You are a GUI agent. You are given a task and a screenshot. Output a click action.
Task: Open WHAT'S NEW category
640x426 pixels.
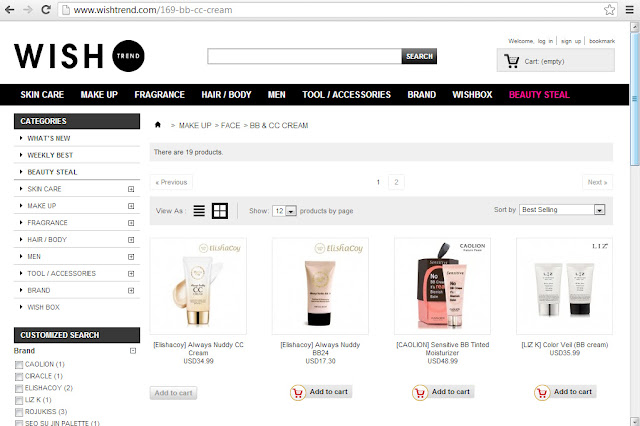(x=49, y=138)
